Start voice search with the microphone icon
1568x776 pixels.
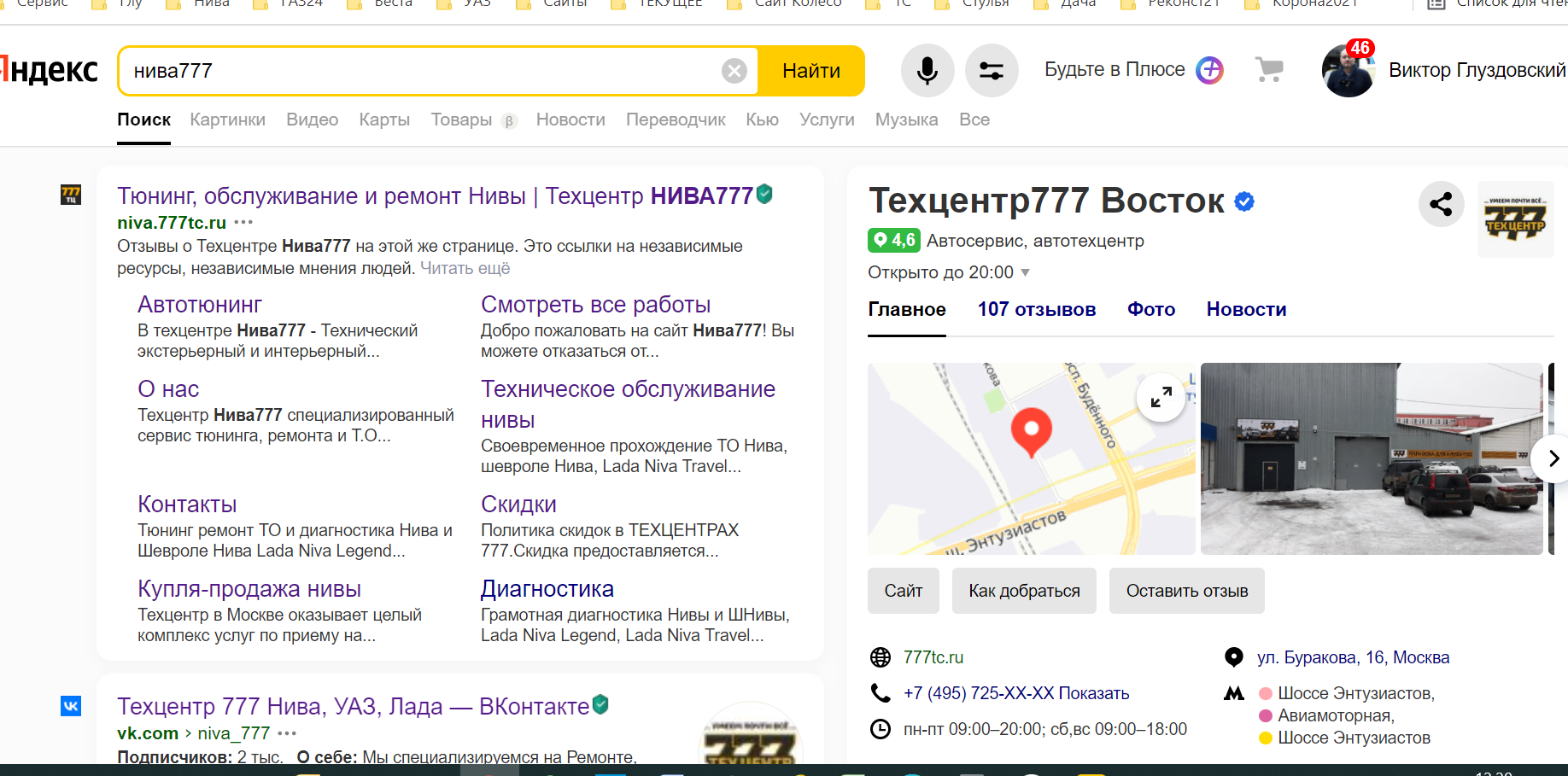click(927, 70)
